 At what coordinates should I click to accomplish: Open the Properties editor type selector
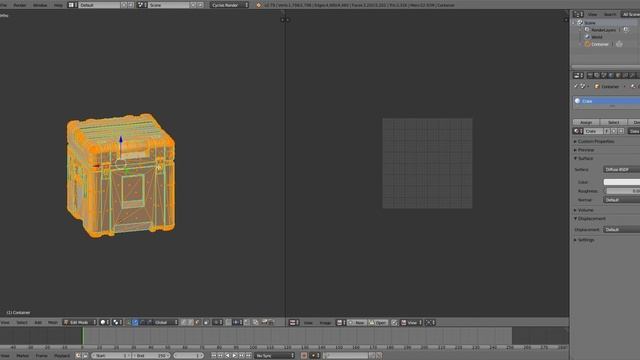coord(578,76)
